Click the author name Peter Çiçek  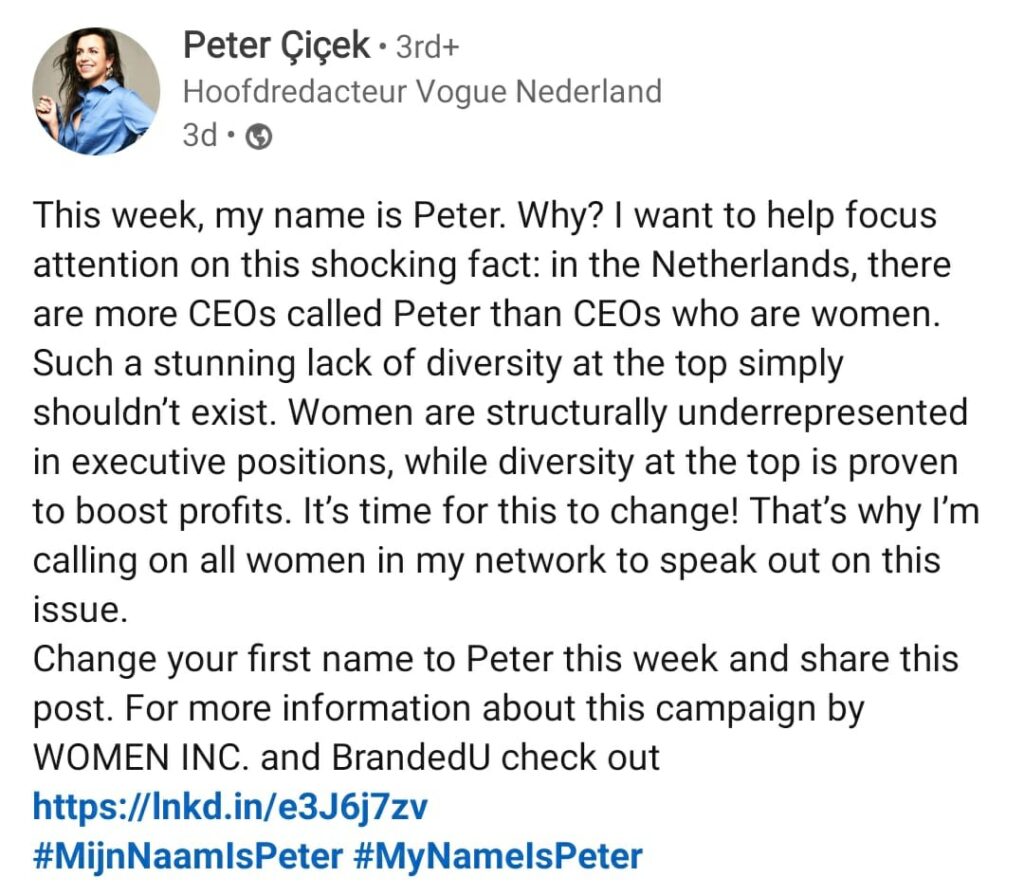[277, 45]
